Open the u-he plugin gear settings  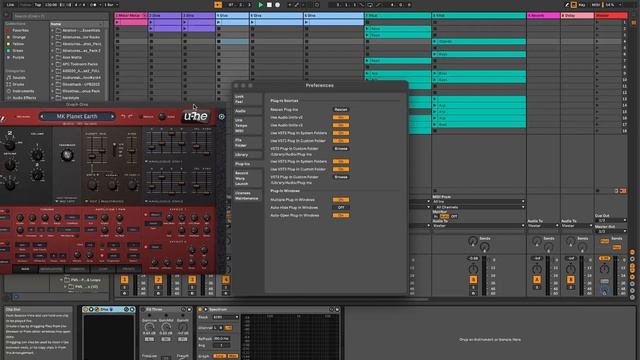(x=222, y=117)
